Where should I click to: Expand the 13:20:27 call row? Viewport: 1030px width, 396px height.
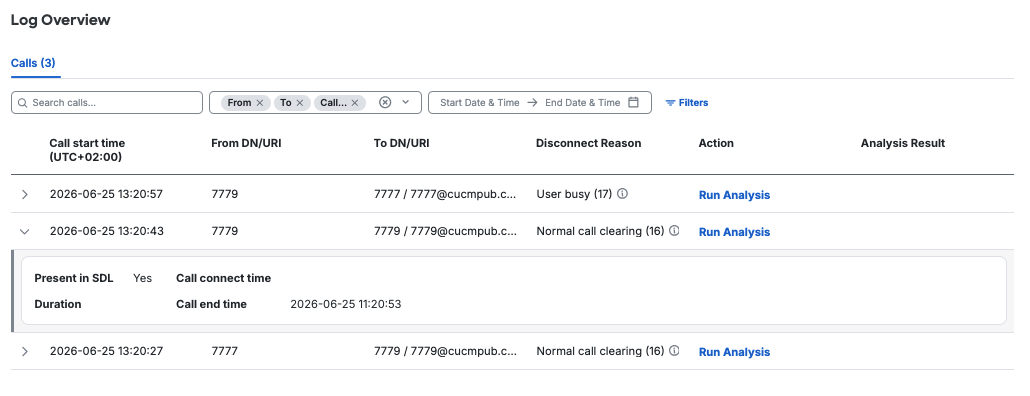tap(25, 351)
